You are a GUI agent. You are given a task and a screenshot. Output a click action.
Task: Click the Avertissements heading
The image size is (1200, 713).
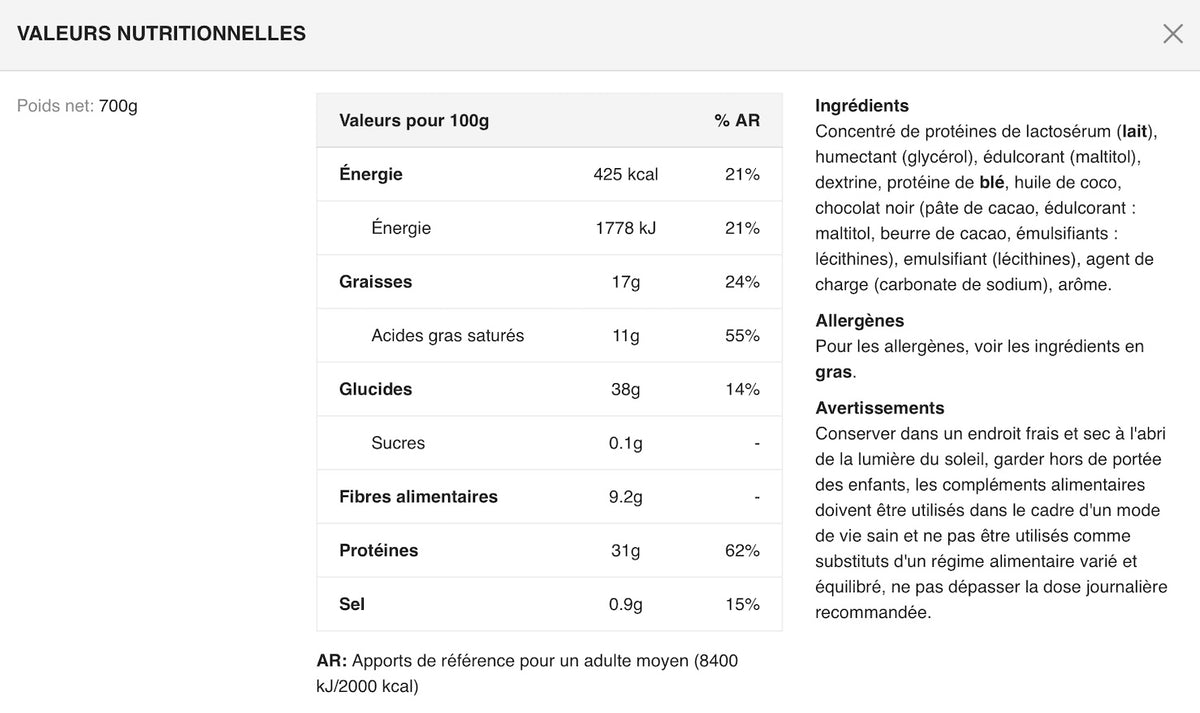(880, 408)
